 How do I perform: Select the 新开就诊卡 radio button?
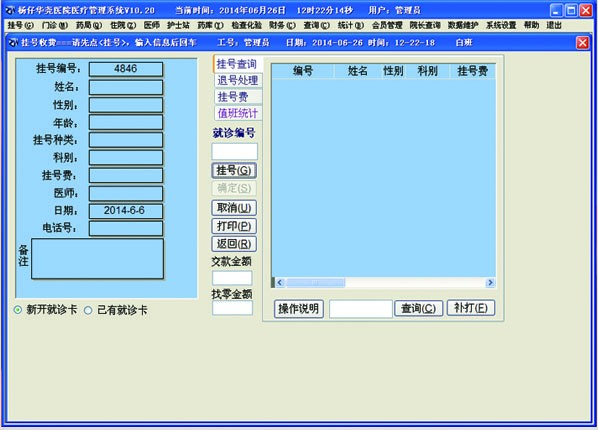pyautogui.click(x=18, y=310)
